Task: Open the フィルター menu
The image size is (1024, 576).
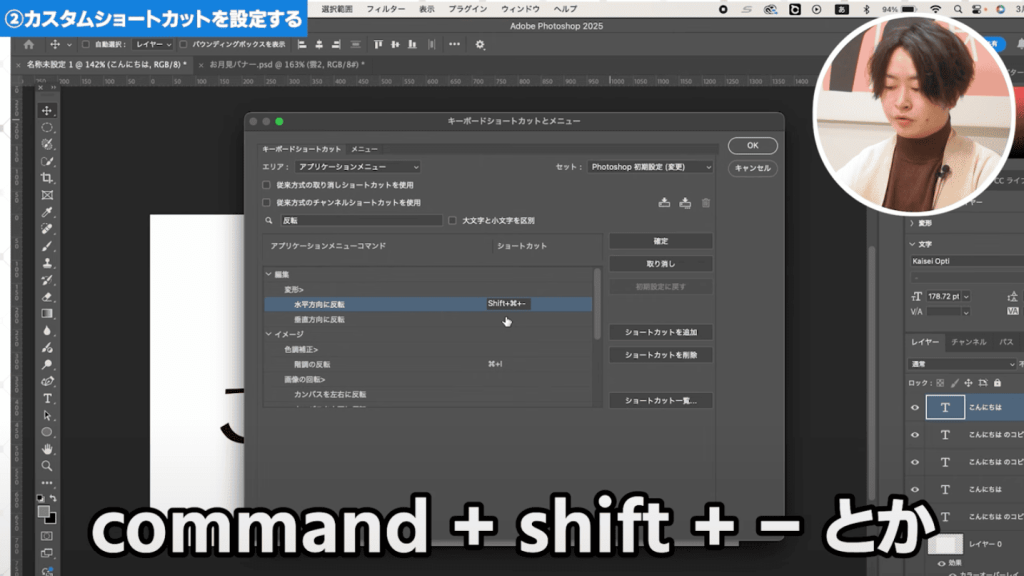Action: pos(385,9)
